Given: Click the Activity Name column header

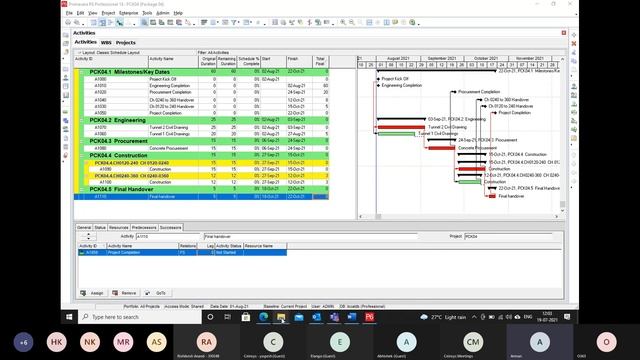Looking at the screenshot, I should click(x=173, y=61).
